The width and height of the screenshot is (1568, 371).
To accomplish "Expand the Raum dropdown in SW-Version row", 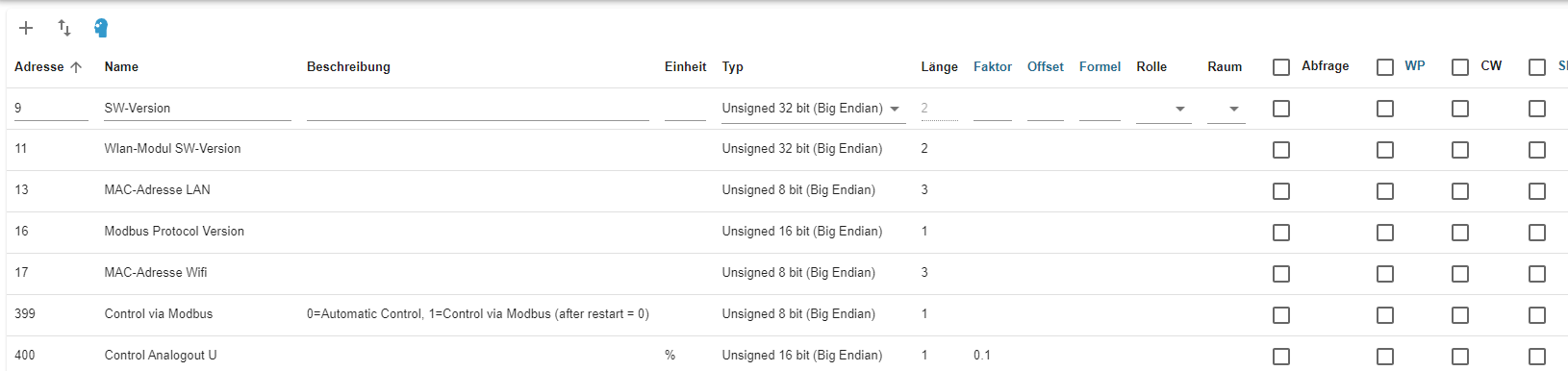I will pyautogui.click(x=1227, y=109).
